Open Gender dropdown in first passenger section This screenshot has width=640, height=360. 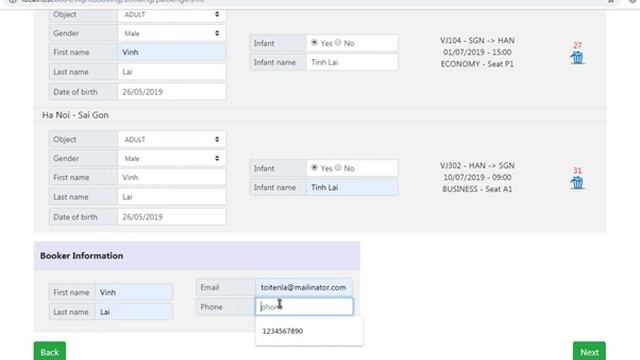coord(171,33)
